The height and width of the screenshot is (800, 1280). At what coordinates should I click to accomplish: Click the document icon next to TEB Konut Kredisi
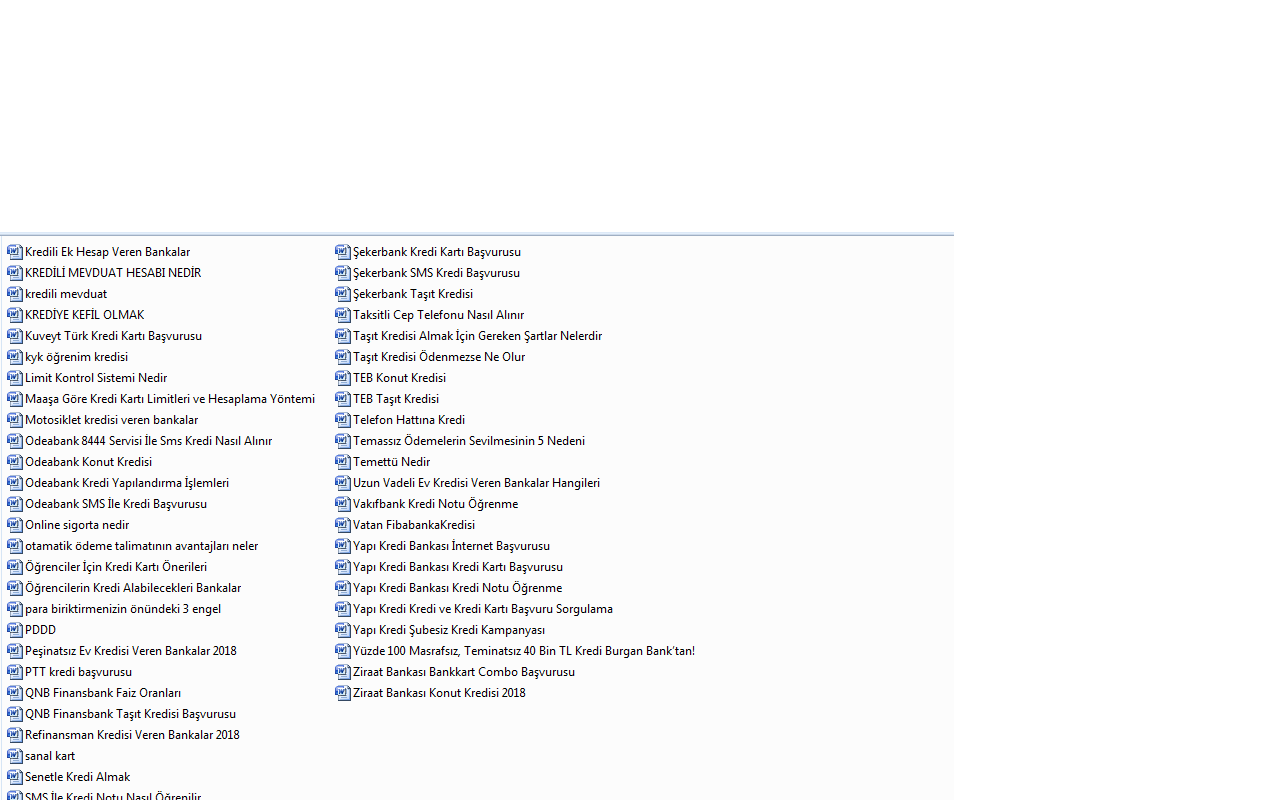pyautogui.click(x=343, y=378)
